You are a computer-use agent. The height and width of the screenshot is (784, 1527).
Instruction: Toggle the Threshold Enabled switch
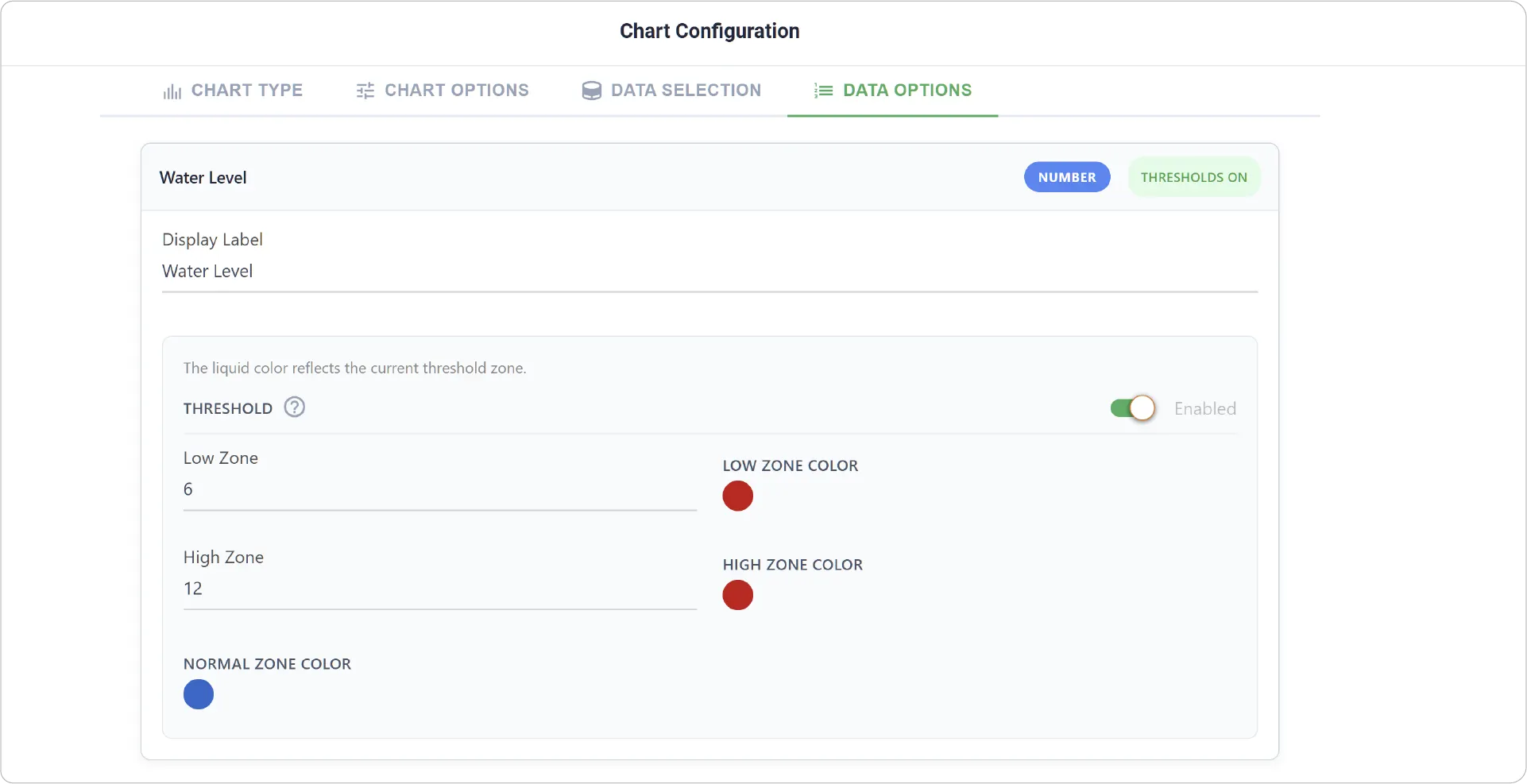tap(1133, 408)
